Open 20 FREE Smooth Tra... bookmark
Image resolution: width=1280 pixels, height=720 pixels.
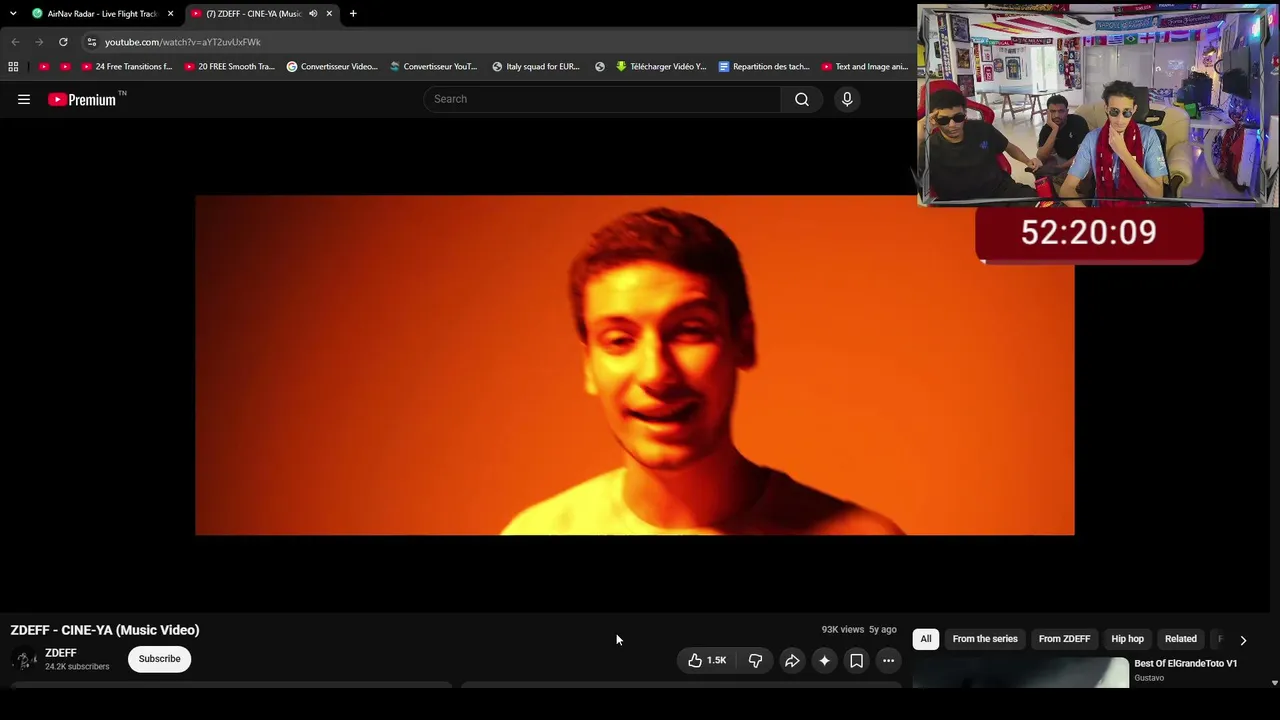[229, 67]
